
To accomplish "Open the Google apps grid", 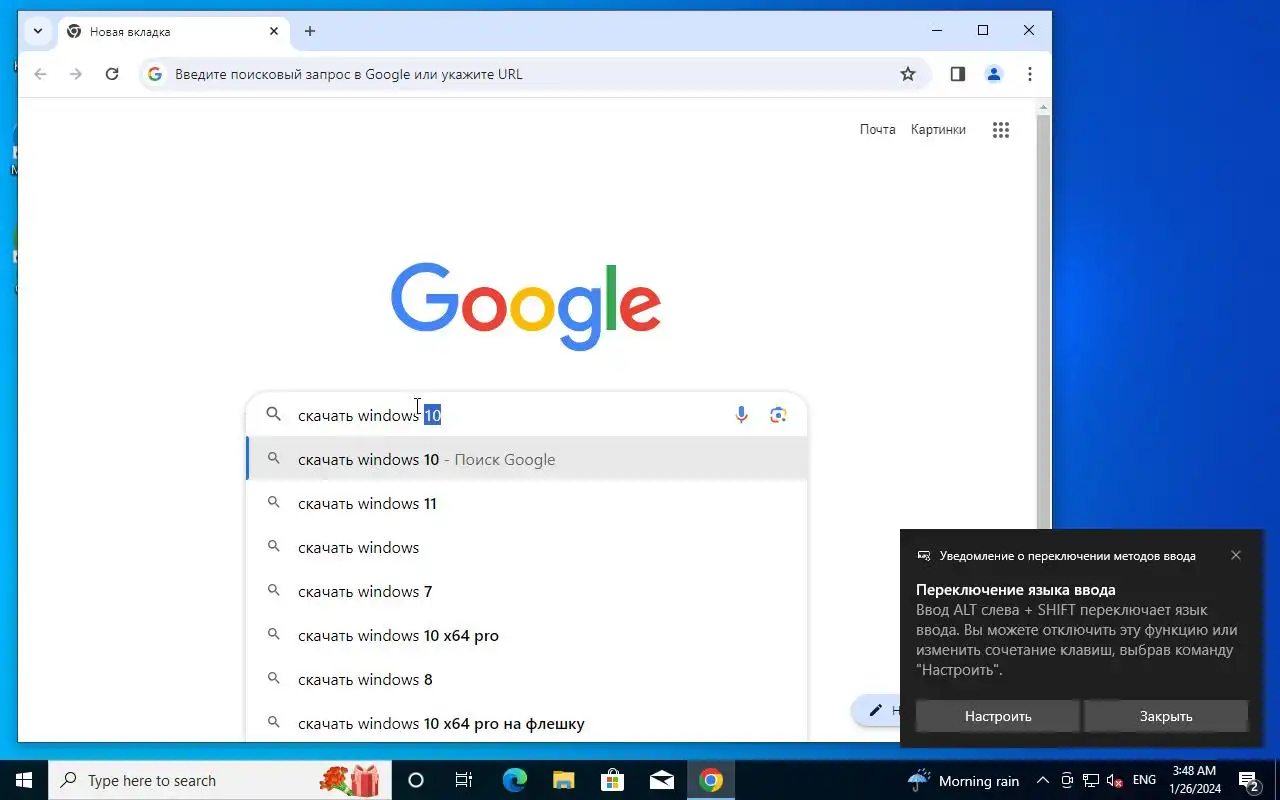I will [1001, 130].
